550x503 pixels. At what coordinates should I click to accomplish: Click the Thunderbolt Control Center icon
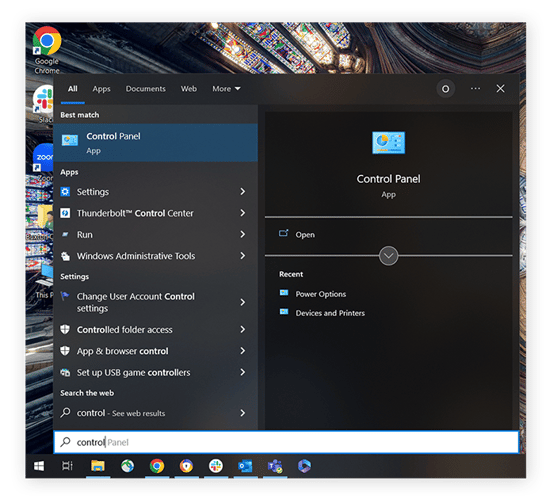point(65,213)
